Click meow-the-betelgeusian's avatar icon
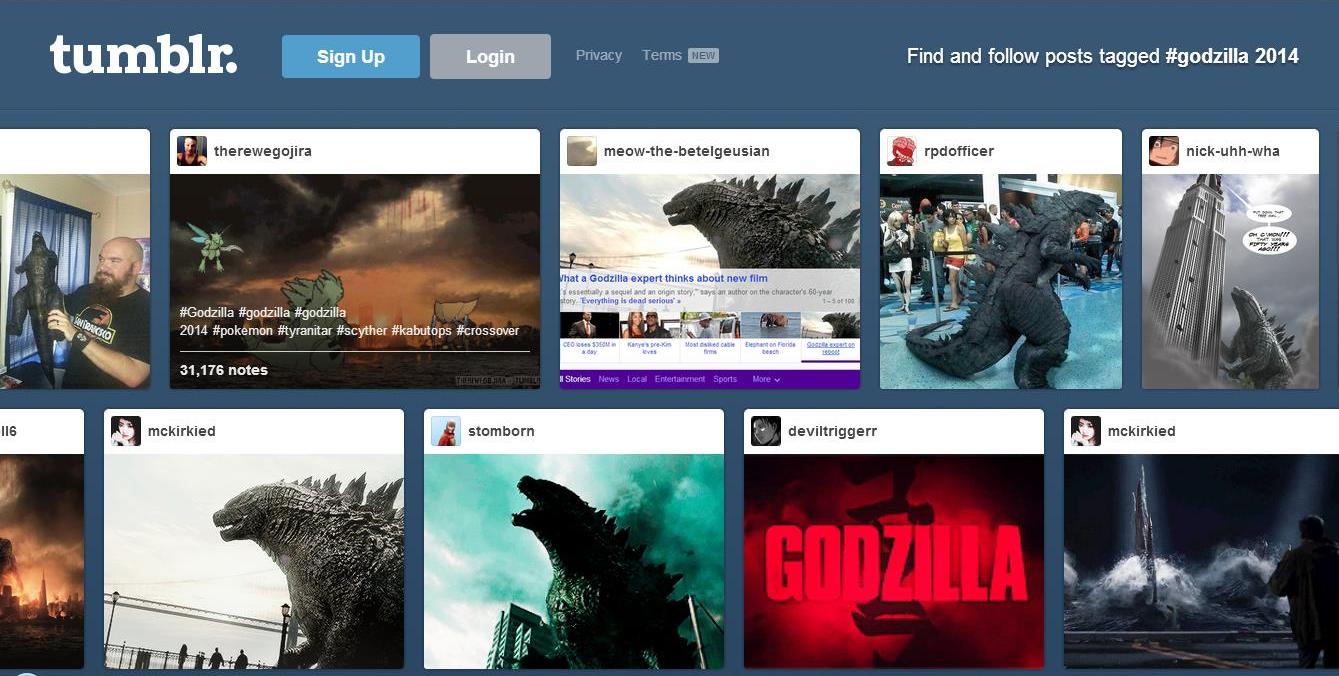Screen dimensions: 1339x676 click(582, 151)
